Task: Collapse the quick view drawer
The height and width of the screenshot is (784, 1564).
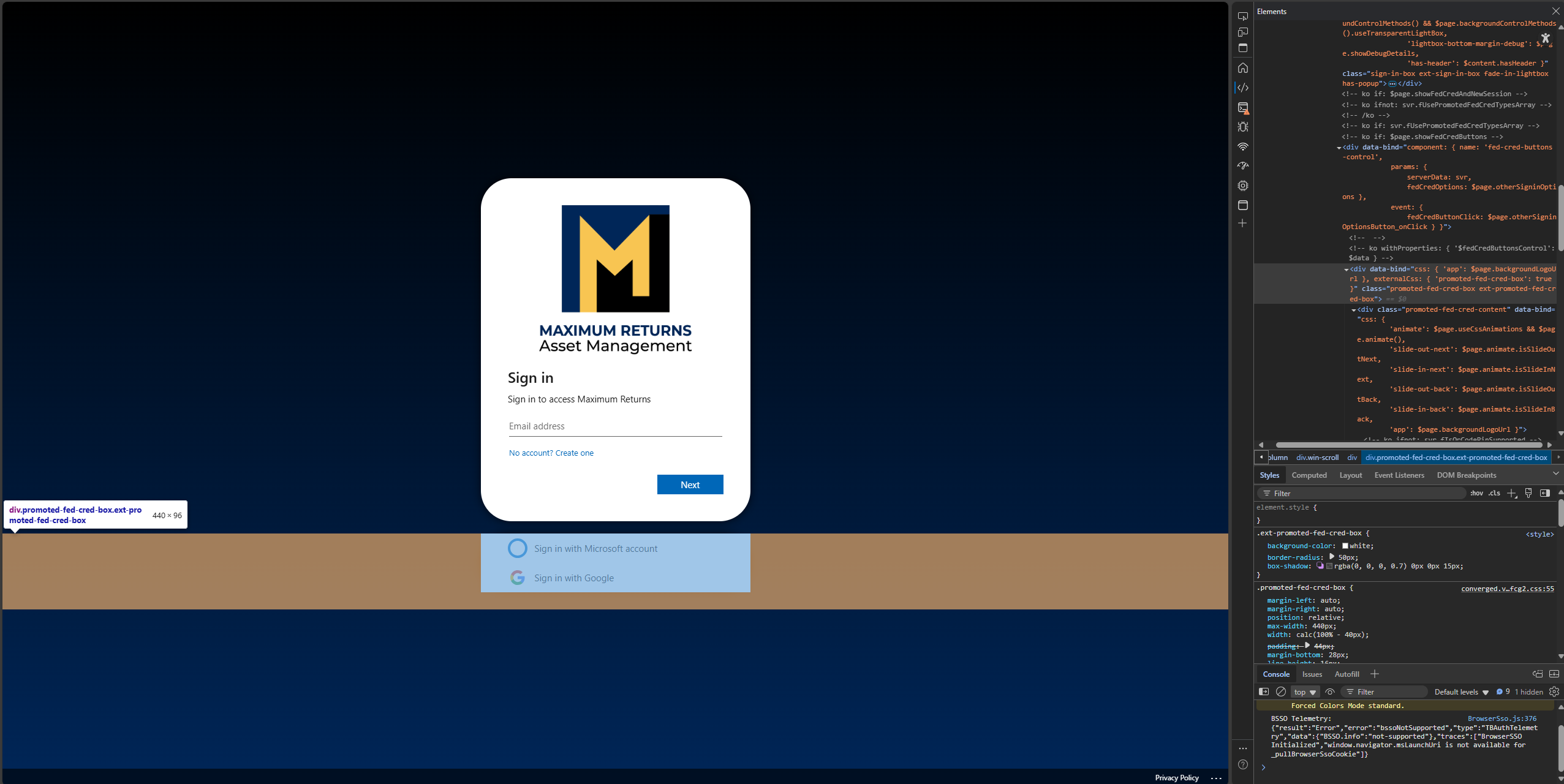Action: tap(1554, 674)
